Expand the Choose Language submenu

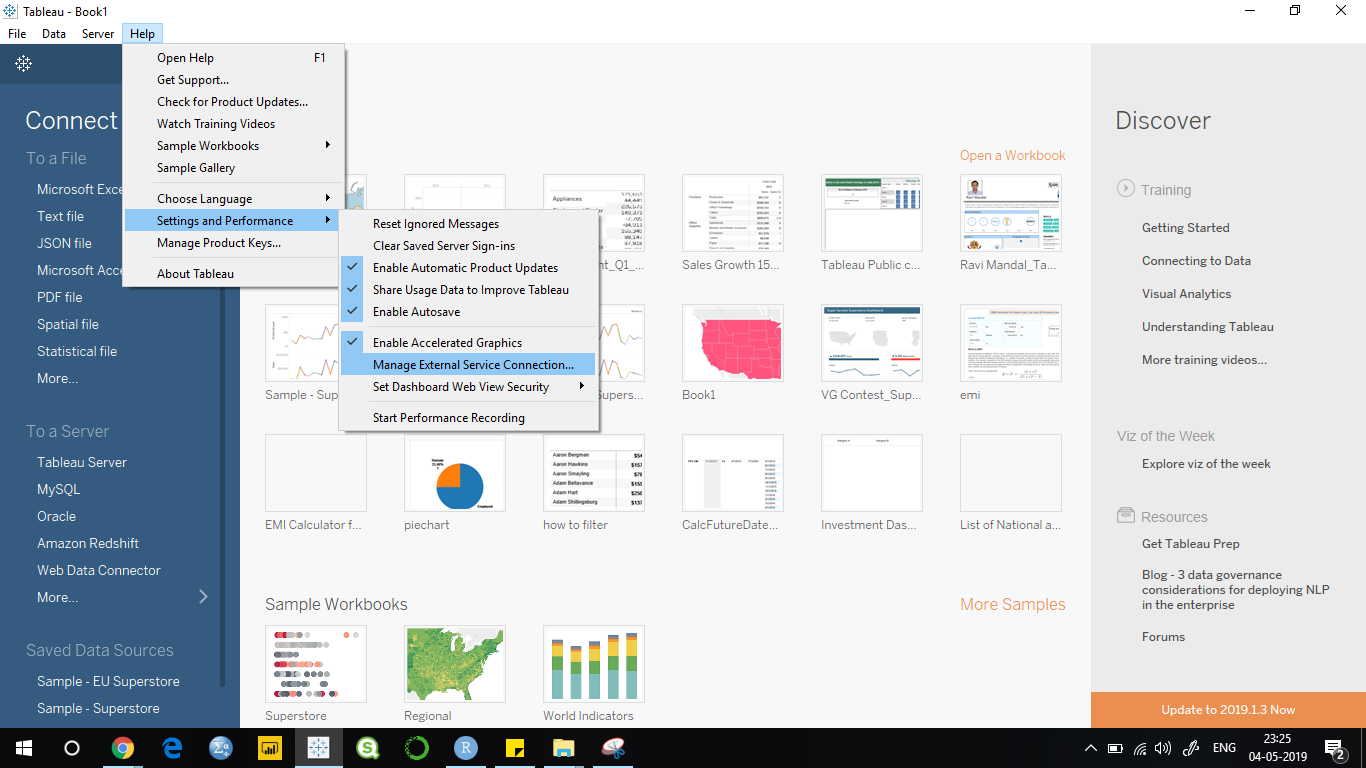(203, 198)
